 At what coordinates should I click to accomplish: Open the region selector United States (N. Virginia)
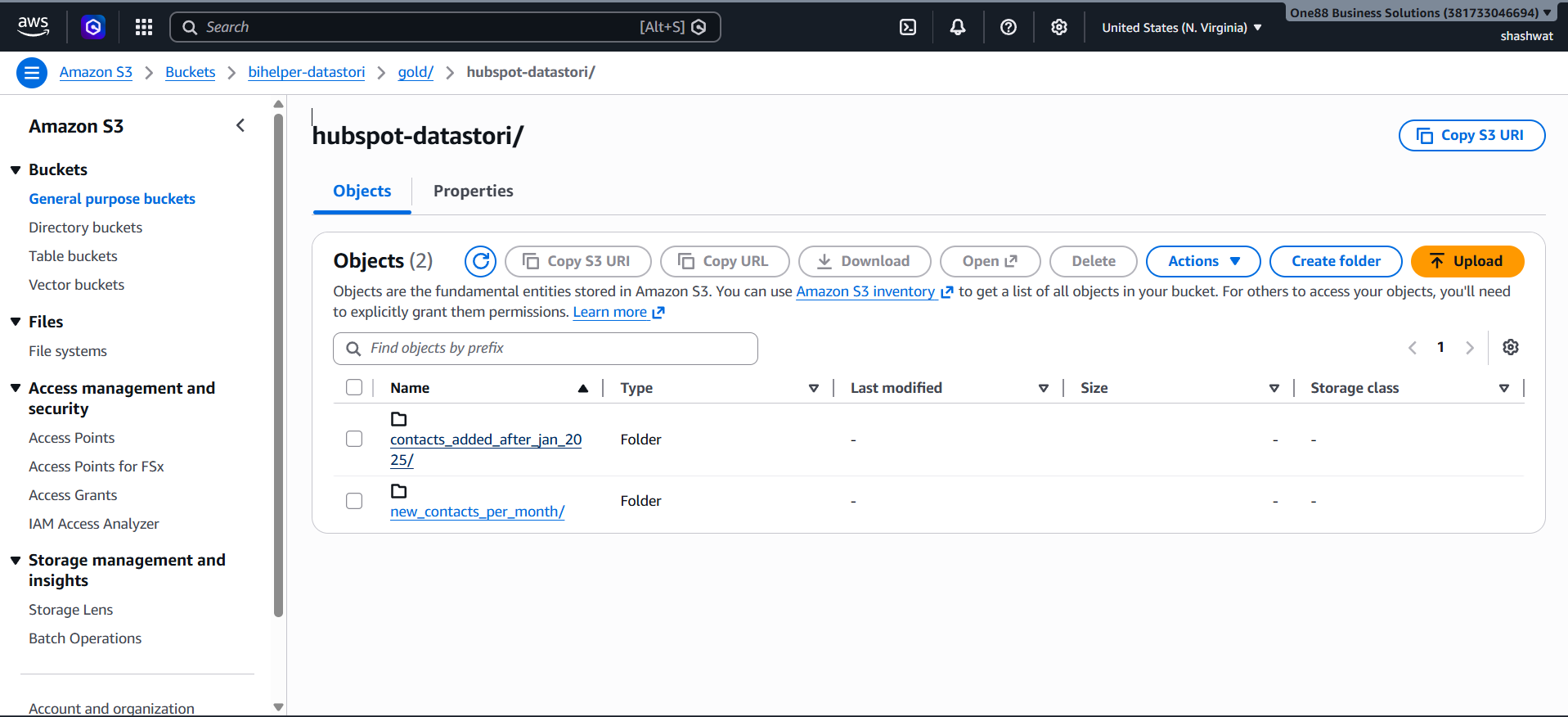(1182, 27)
